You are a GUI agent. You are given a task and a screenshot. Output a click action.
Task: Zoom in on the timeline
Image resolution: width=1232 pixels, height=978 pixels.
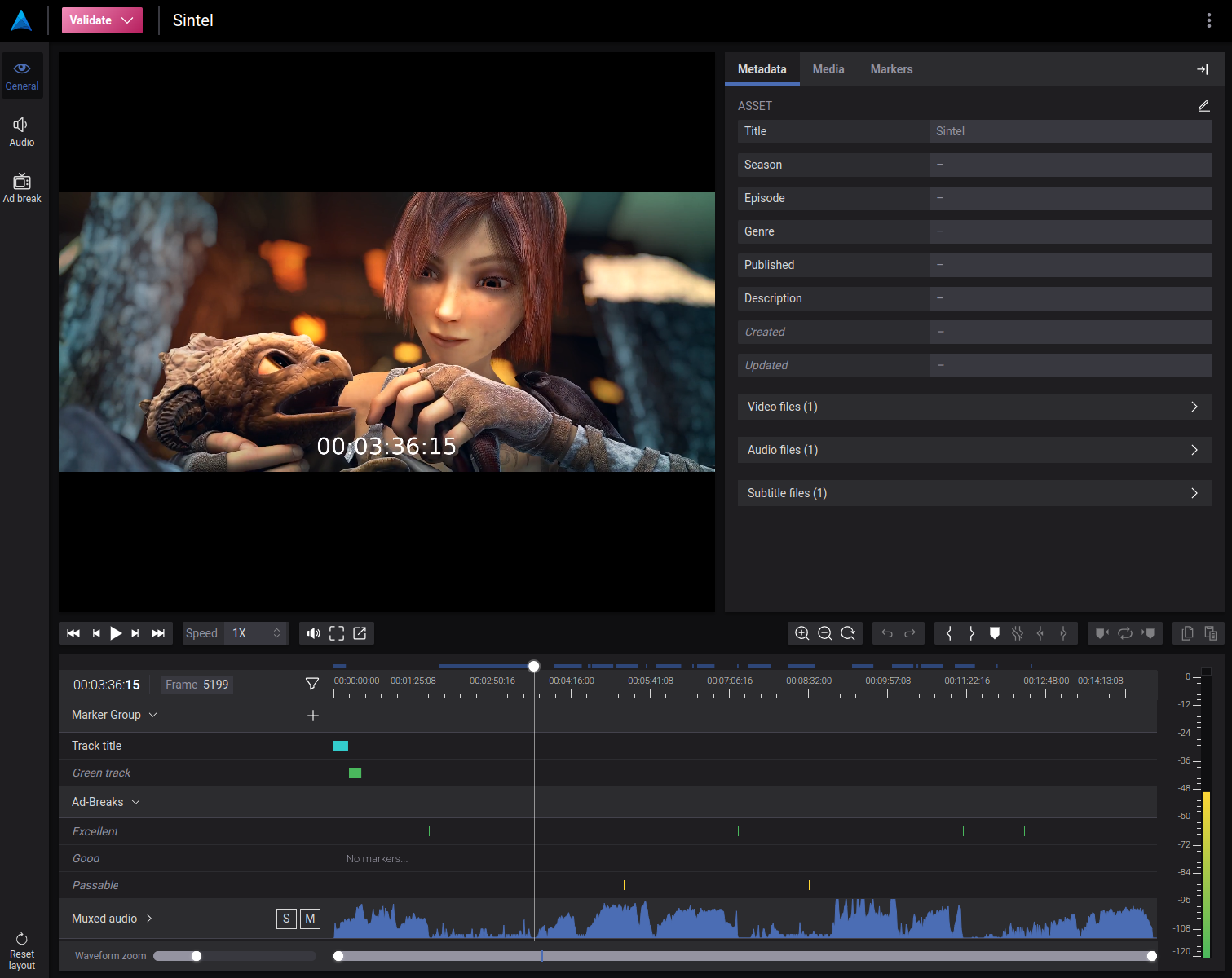[x=802, y=633]
